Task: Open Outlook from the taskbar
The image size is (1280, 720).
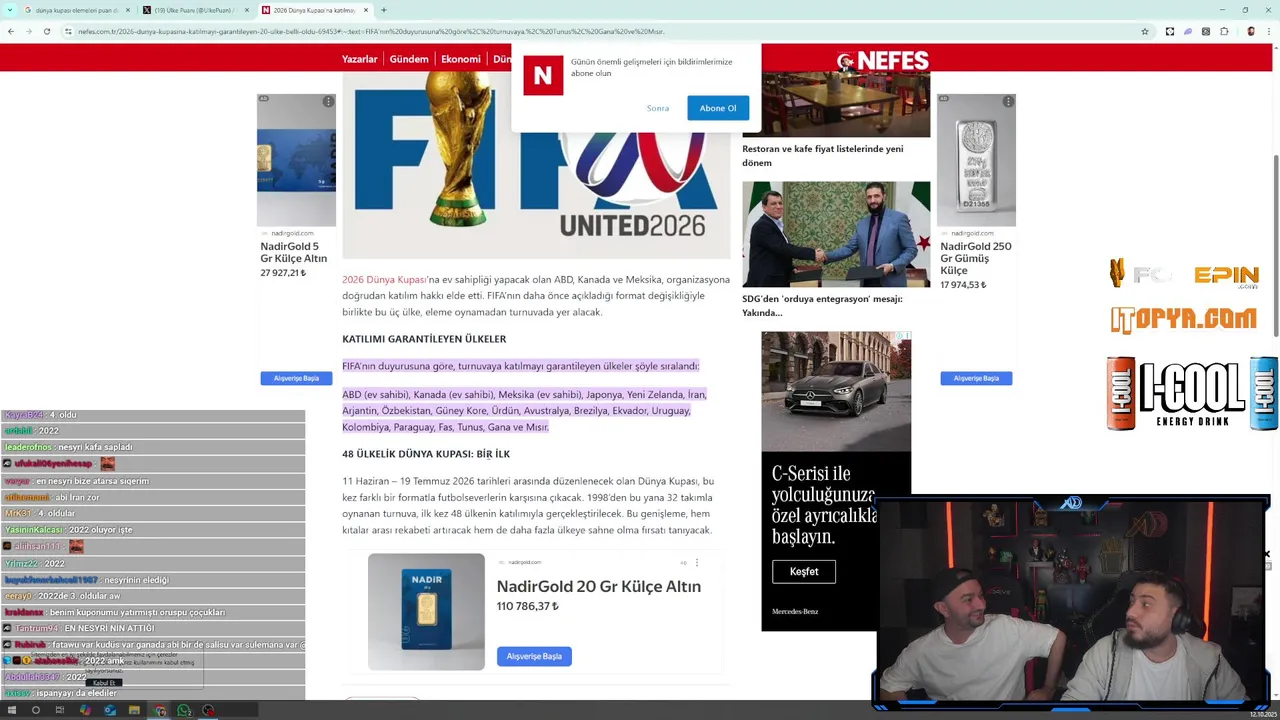Action: coord(110,710)
